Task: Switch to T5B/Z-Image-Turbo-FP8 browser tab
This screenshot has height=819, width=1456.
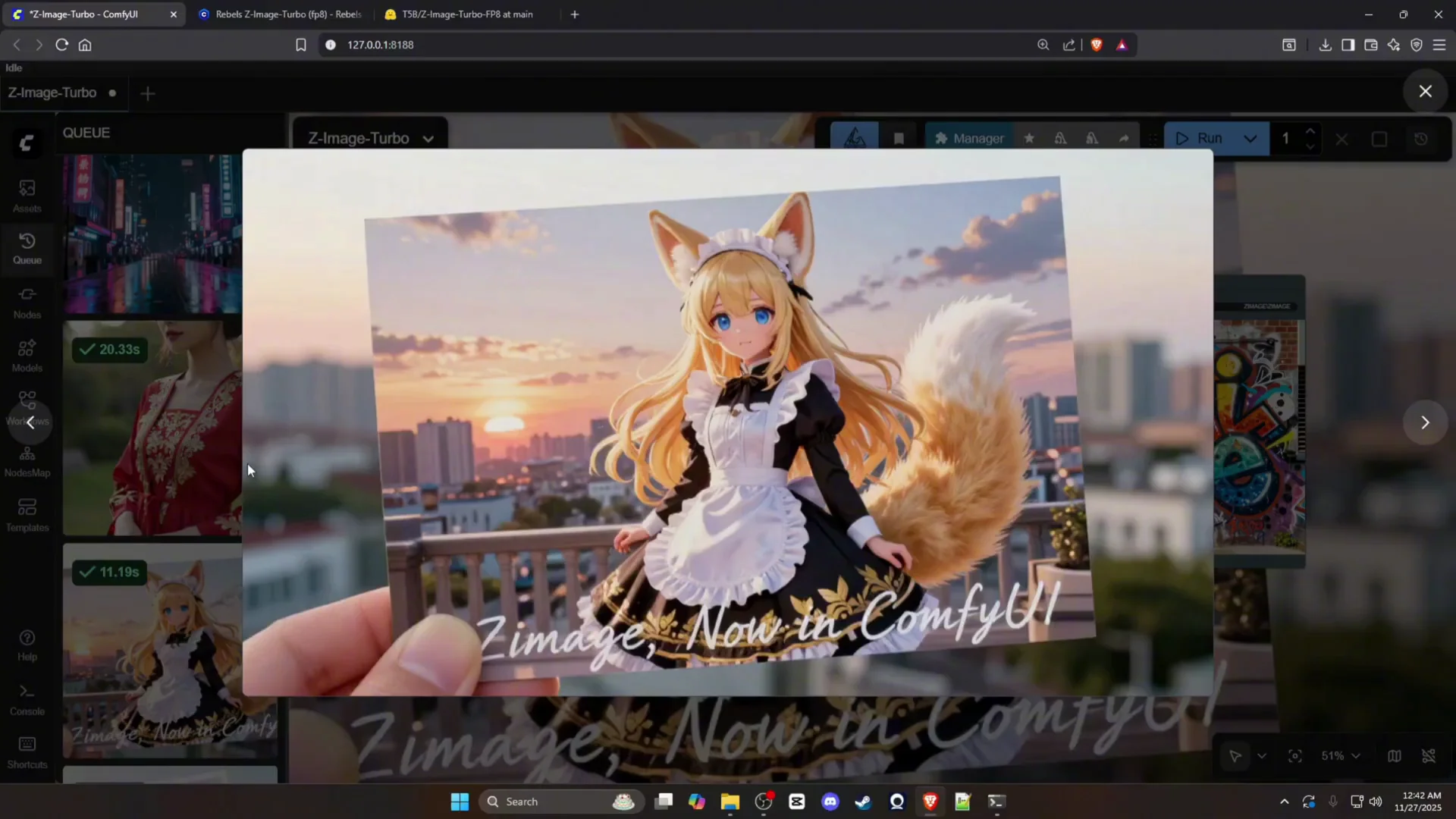Action: click(x=466, y=14)
